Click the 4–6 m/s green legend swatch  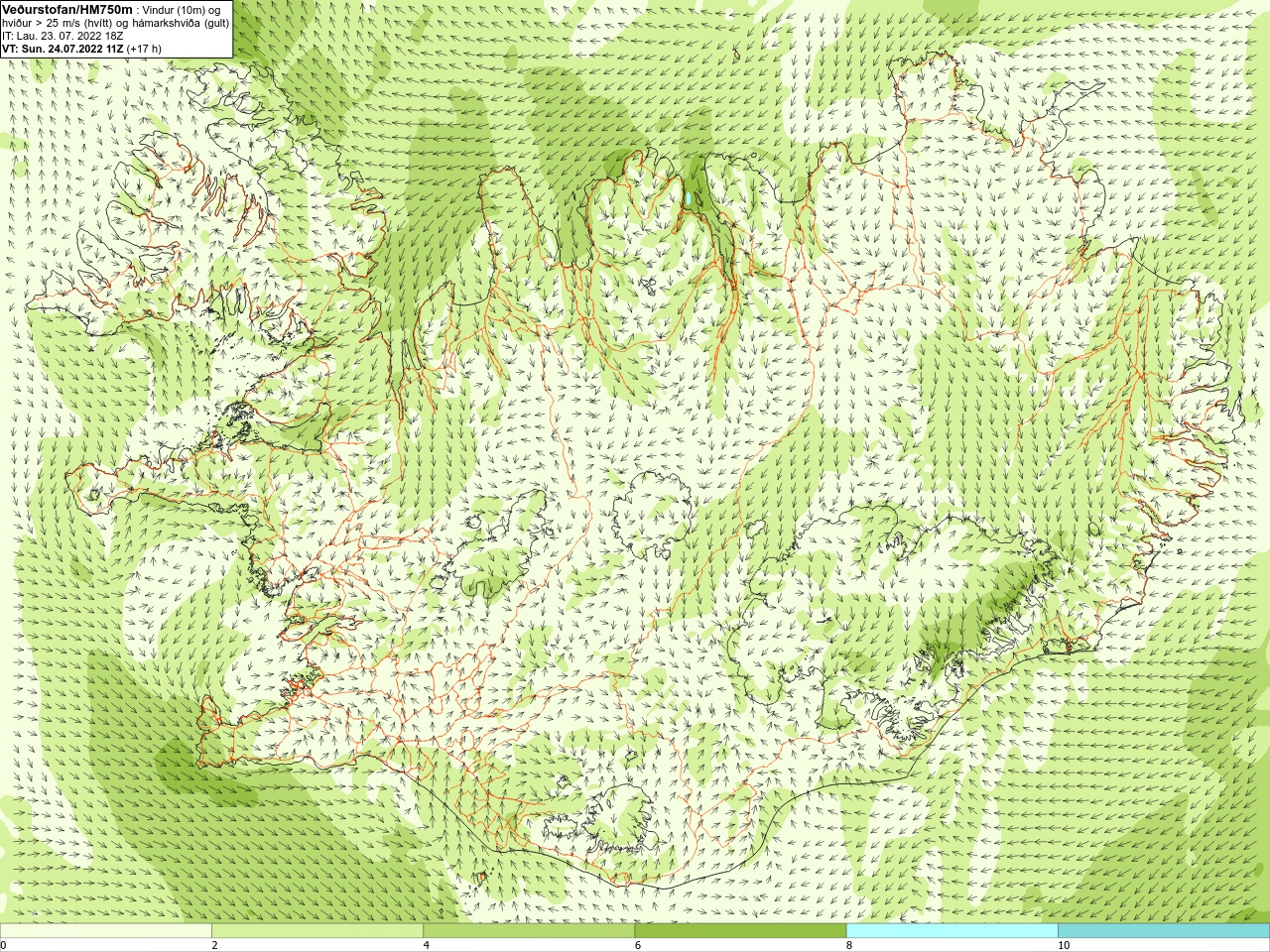[x=529, y=931]
